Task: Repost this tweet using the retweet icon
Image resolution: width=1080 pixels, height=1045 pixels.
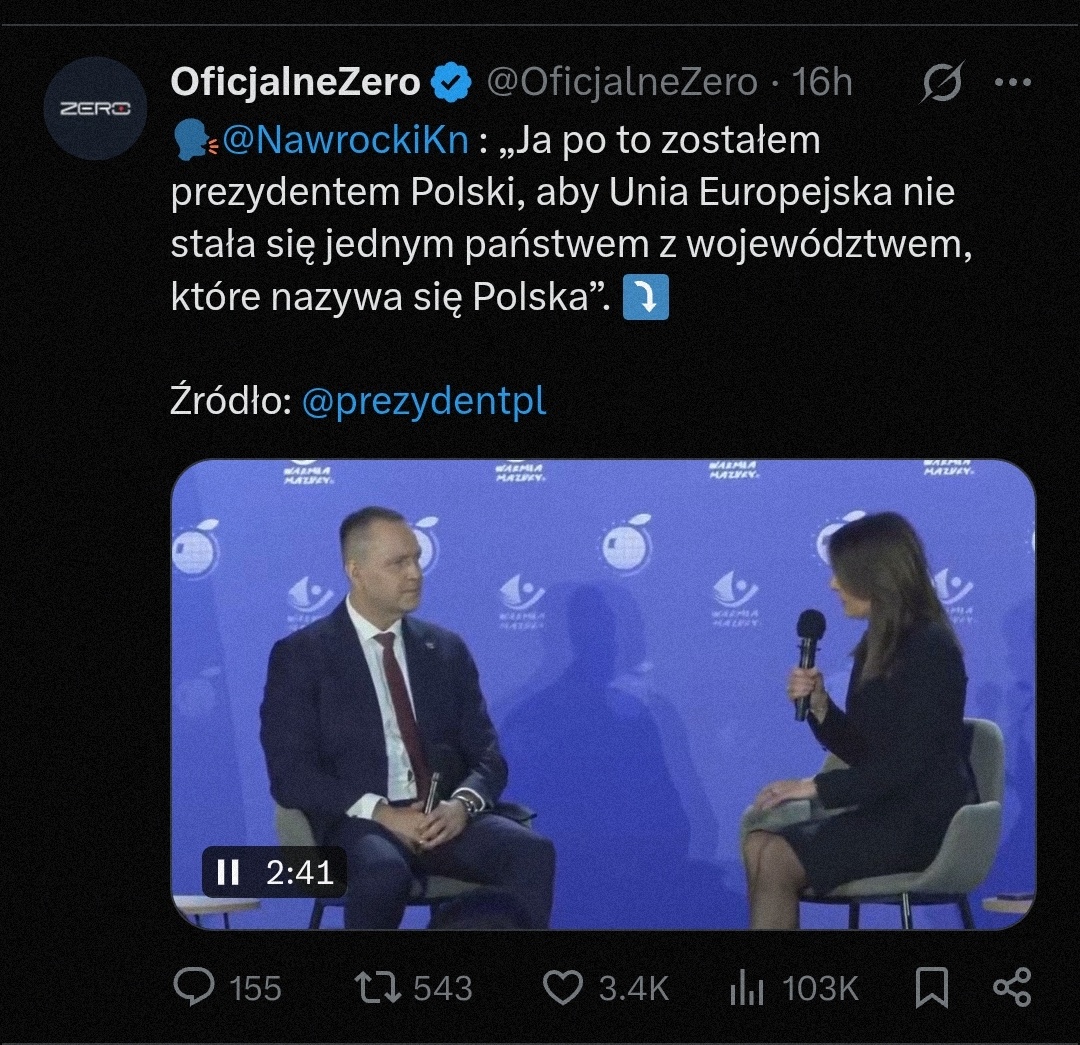Action: pos(379,988)
